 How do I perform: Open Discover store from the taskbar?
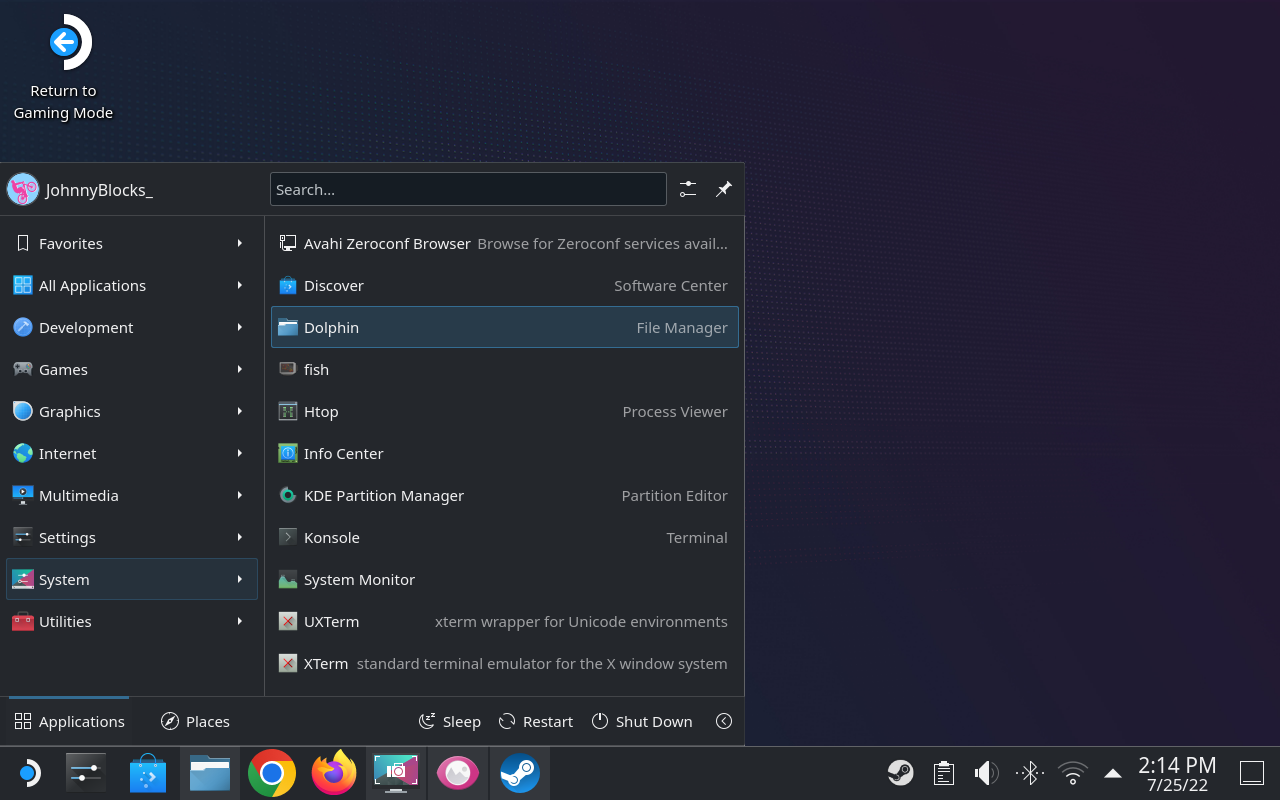(148, 773)
